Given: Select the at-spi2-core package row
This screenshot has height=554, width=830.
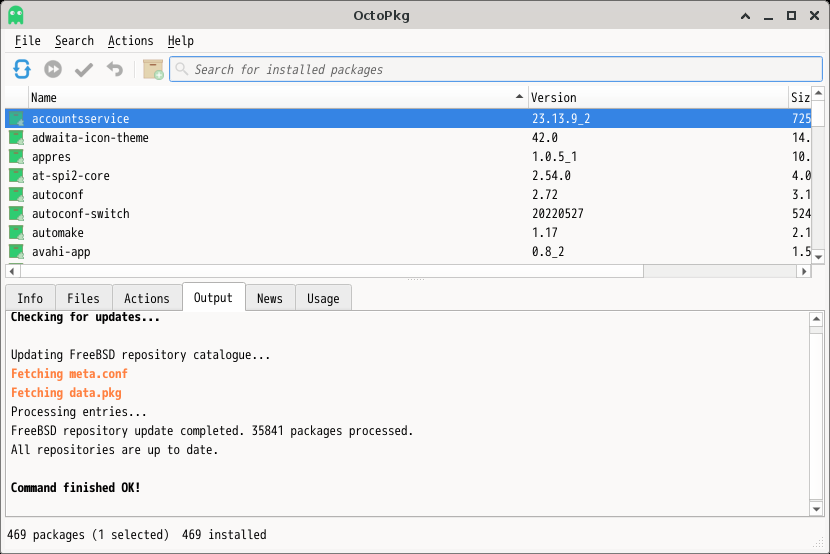Looking at the screenshot, I should tap(408, 176).
